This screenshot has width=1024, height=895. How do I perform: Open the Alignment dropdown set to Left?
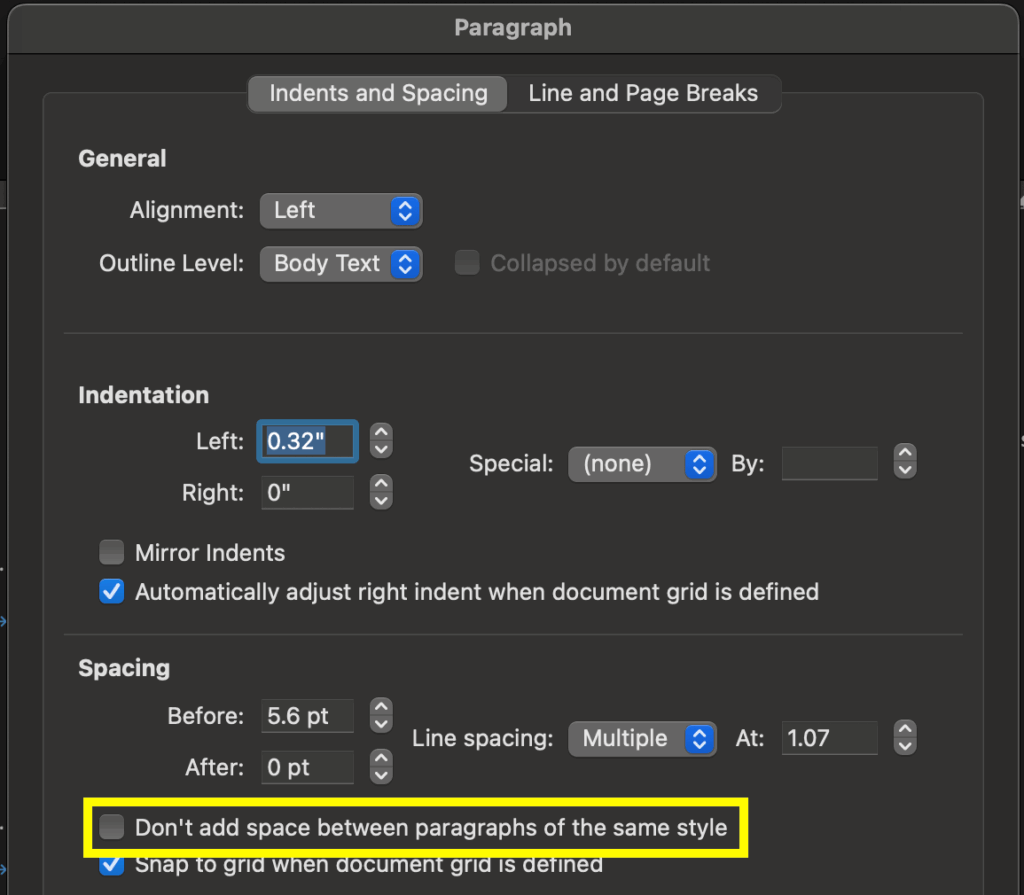pos(341,210)
